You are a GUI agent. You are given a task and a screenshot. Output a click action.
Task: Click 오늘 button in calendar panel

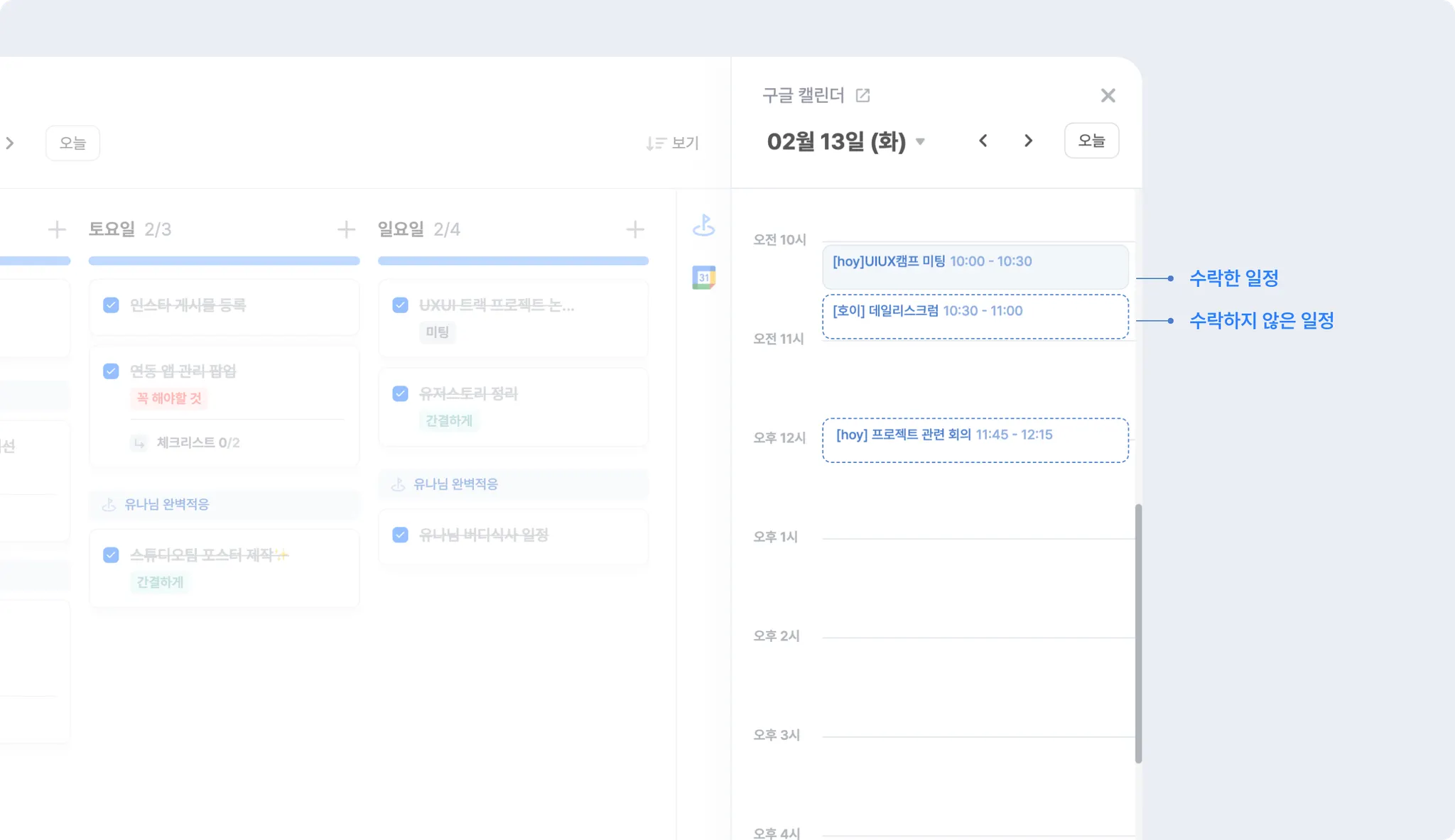click(x=1091, y=141)
